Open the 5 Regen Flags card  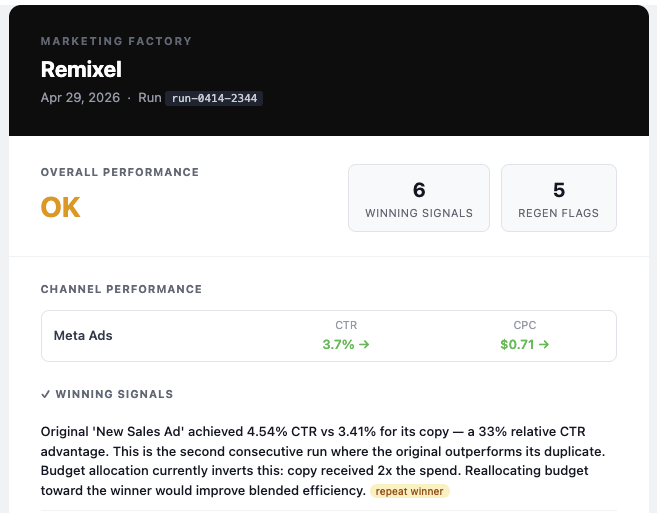(559, 198)
